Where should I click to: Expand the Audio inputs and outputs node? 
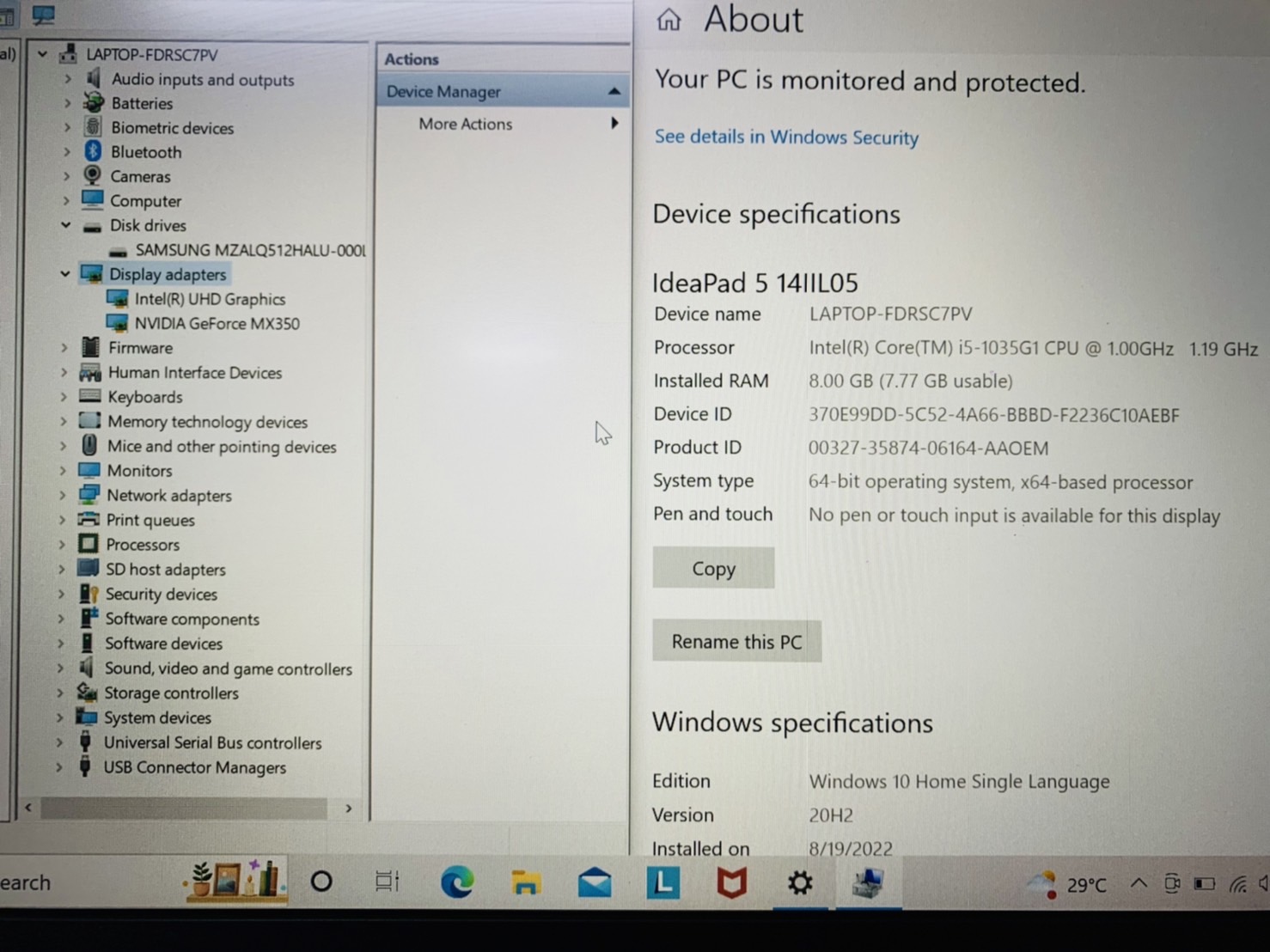pos(68,79)
